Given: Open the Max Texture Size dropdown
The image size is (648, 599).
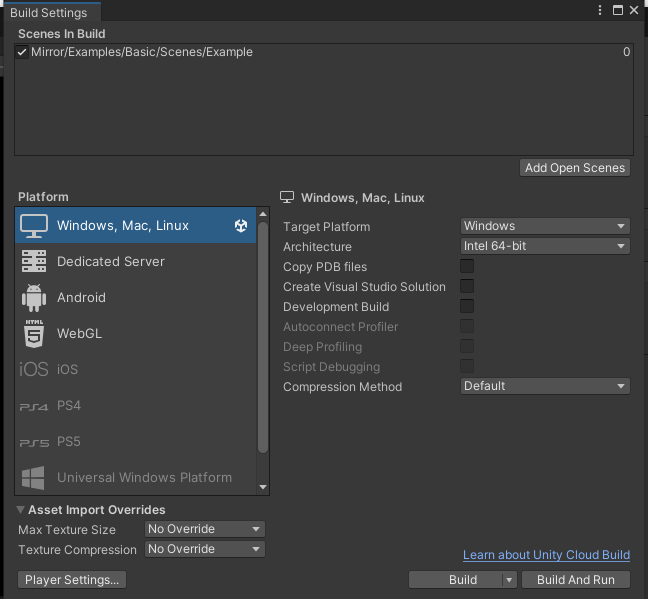Looking at the screenshot, I should pyautogui.click(x=205, y=529).
